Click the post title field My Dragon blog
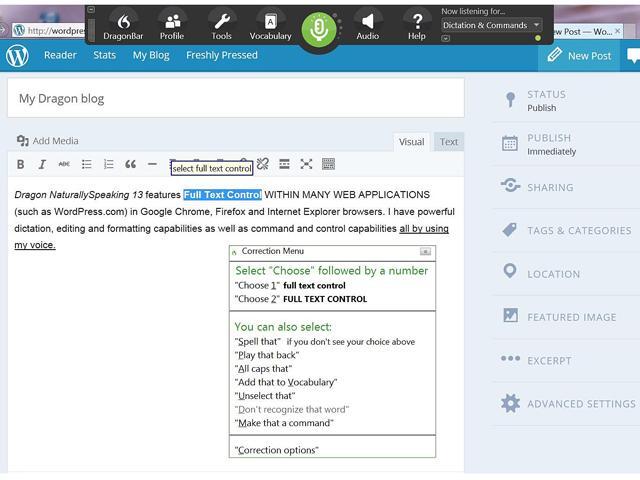The image size is (640, 480). pyautogui.click(x=236, y=98)
